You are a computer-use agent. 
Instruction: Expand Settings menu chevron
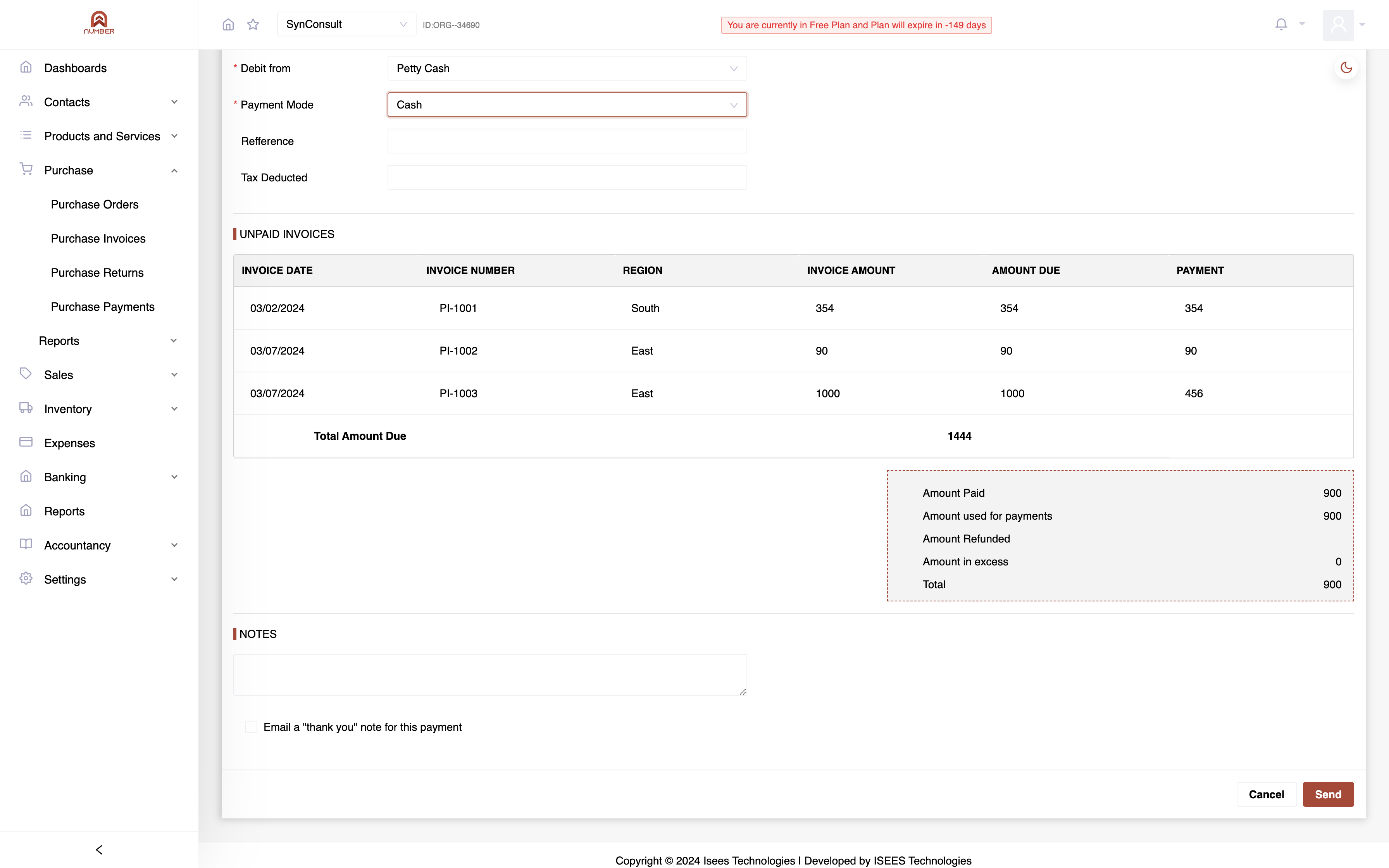click(x=174, y=579)
